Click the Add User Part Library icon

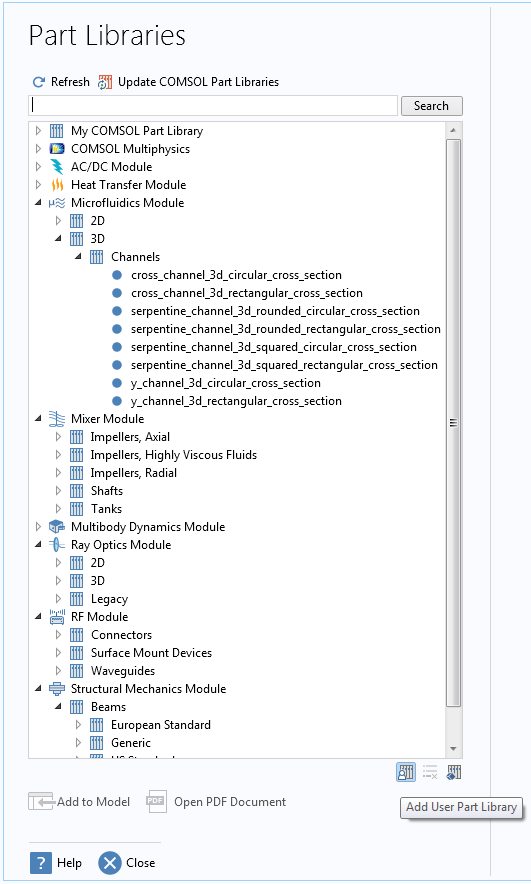(x=406, y=772)
